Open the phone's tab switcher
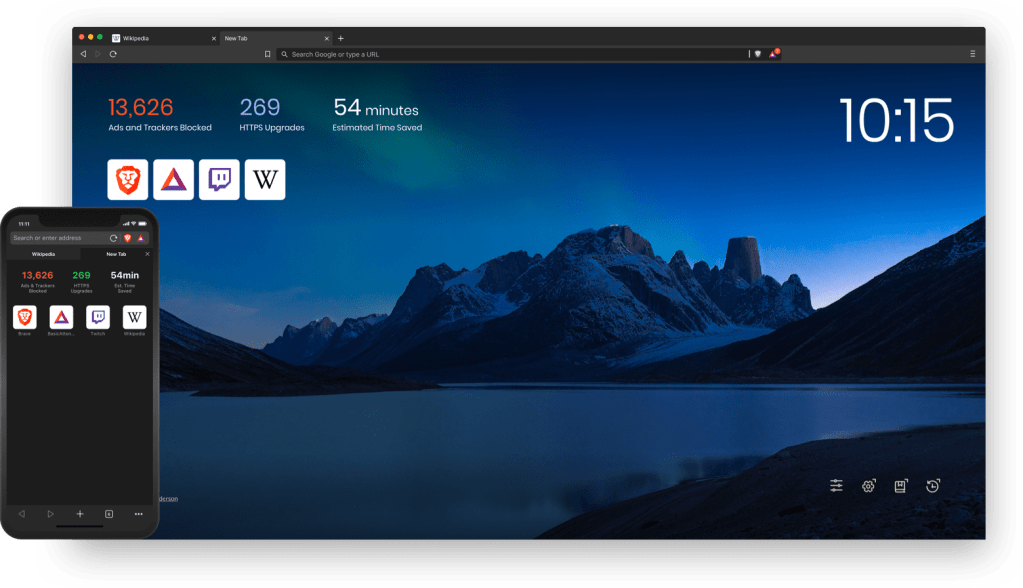 tap(110, 513)
